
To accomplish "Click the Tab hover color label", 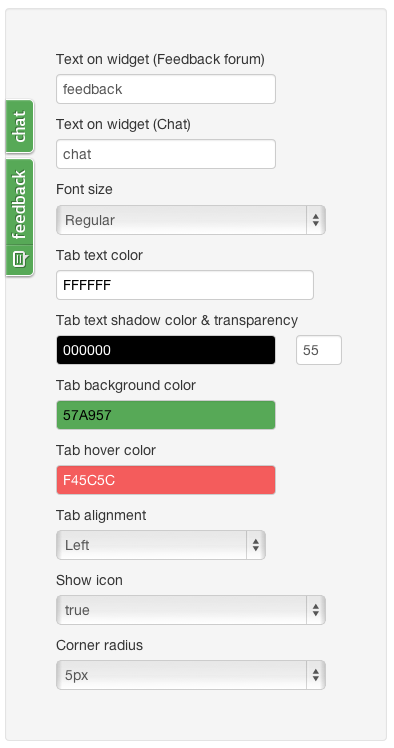I will [x=106, y=450].
